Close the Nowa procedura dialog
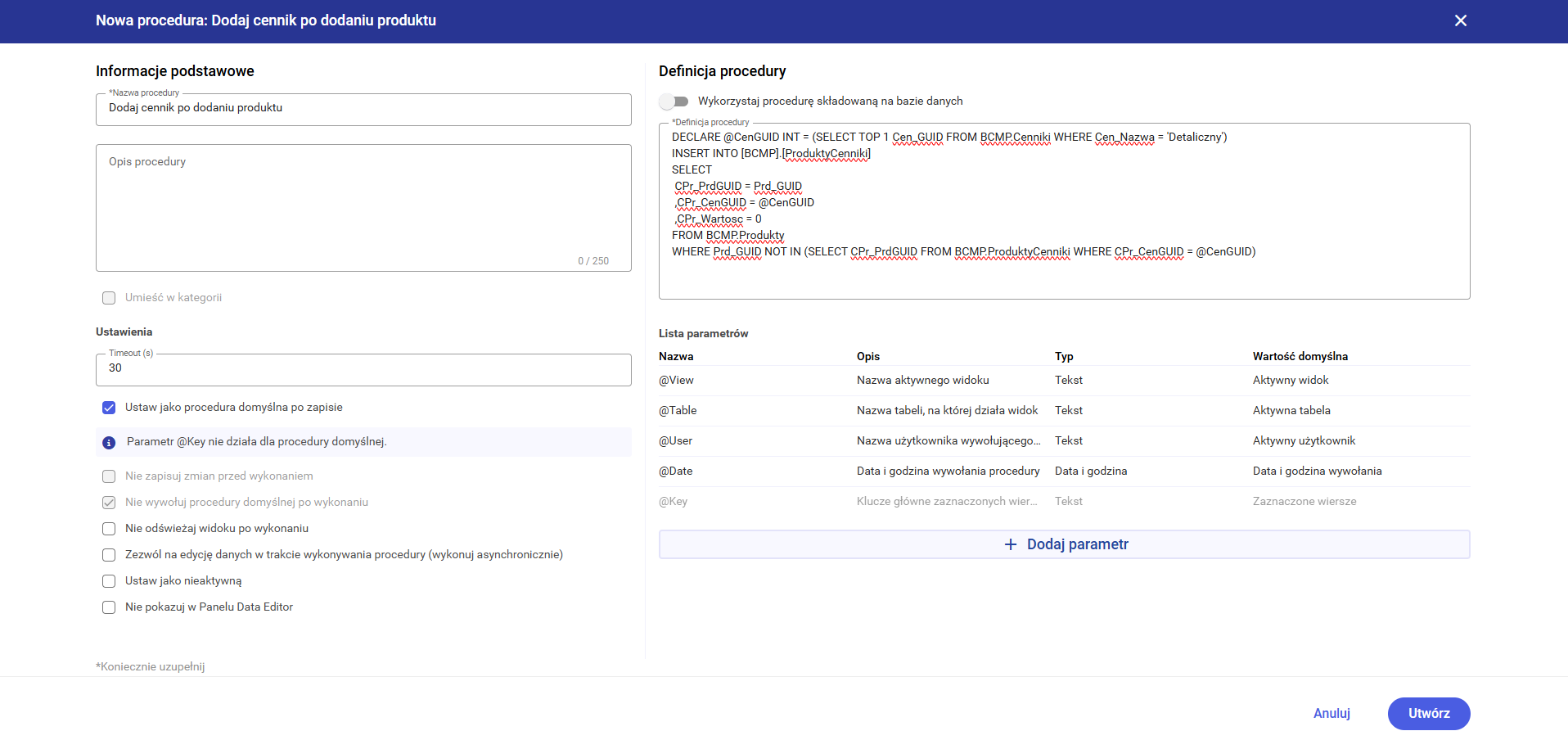 pyautogui.click(x=1460, y=20)
